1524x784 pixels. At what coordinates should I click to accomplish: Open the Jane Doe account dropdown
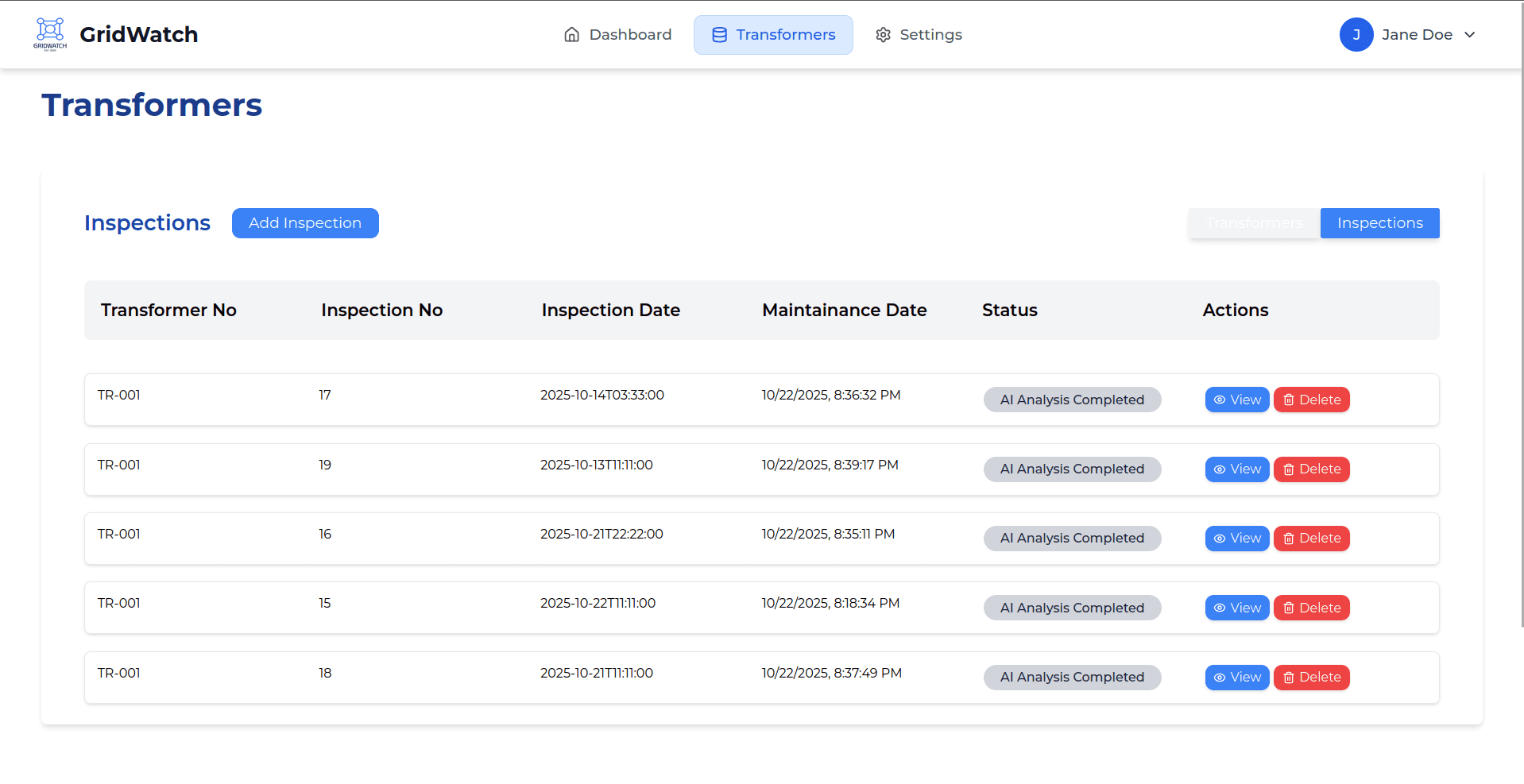coord(1416,35)
